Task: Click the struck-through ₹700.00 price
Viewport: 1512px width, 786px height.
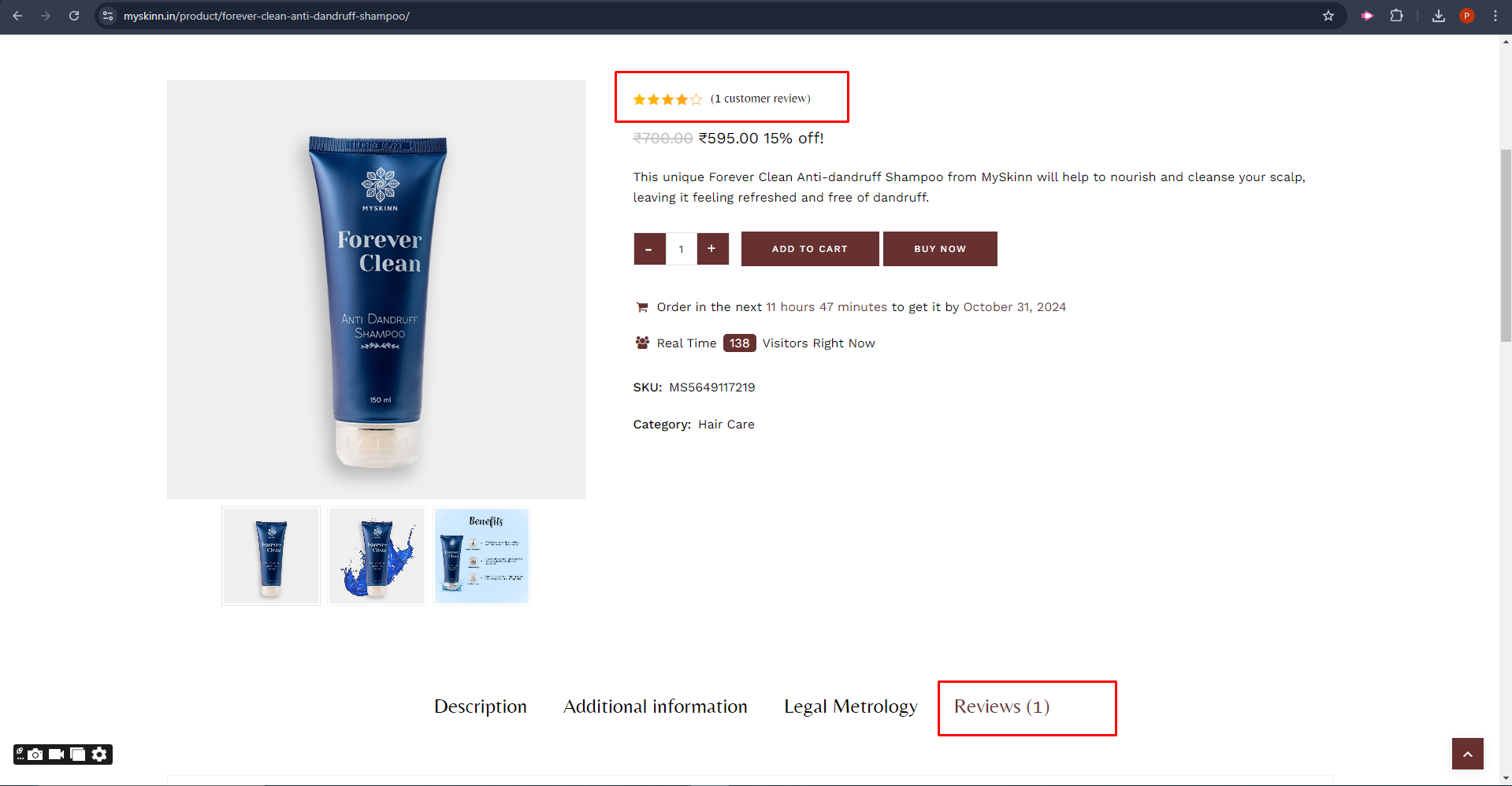Action: coord(663,139)
